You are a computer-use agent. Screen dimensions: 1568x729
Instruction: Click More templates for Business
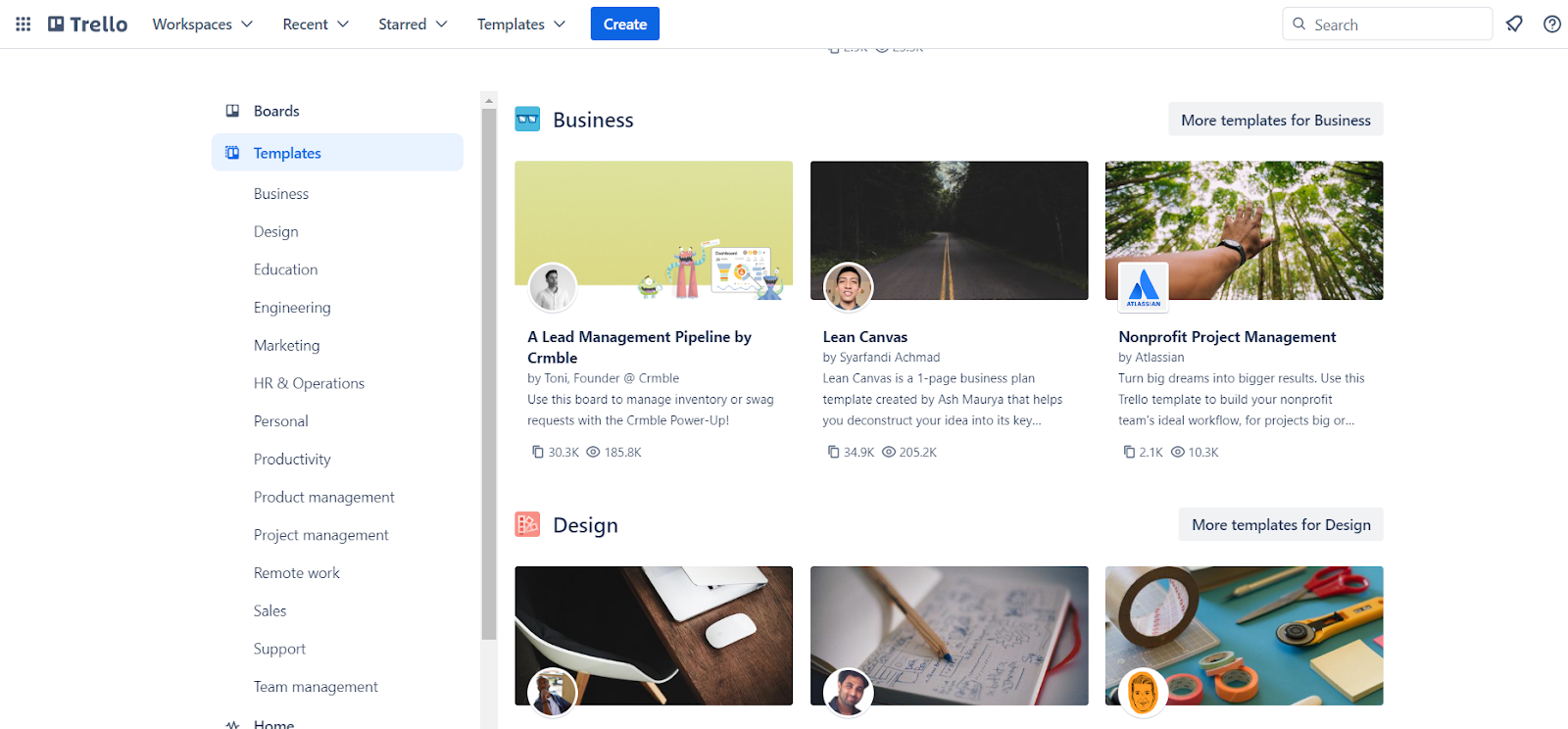tap(1276, 120)
